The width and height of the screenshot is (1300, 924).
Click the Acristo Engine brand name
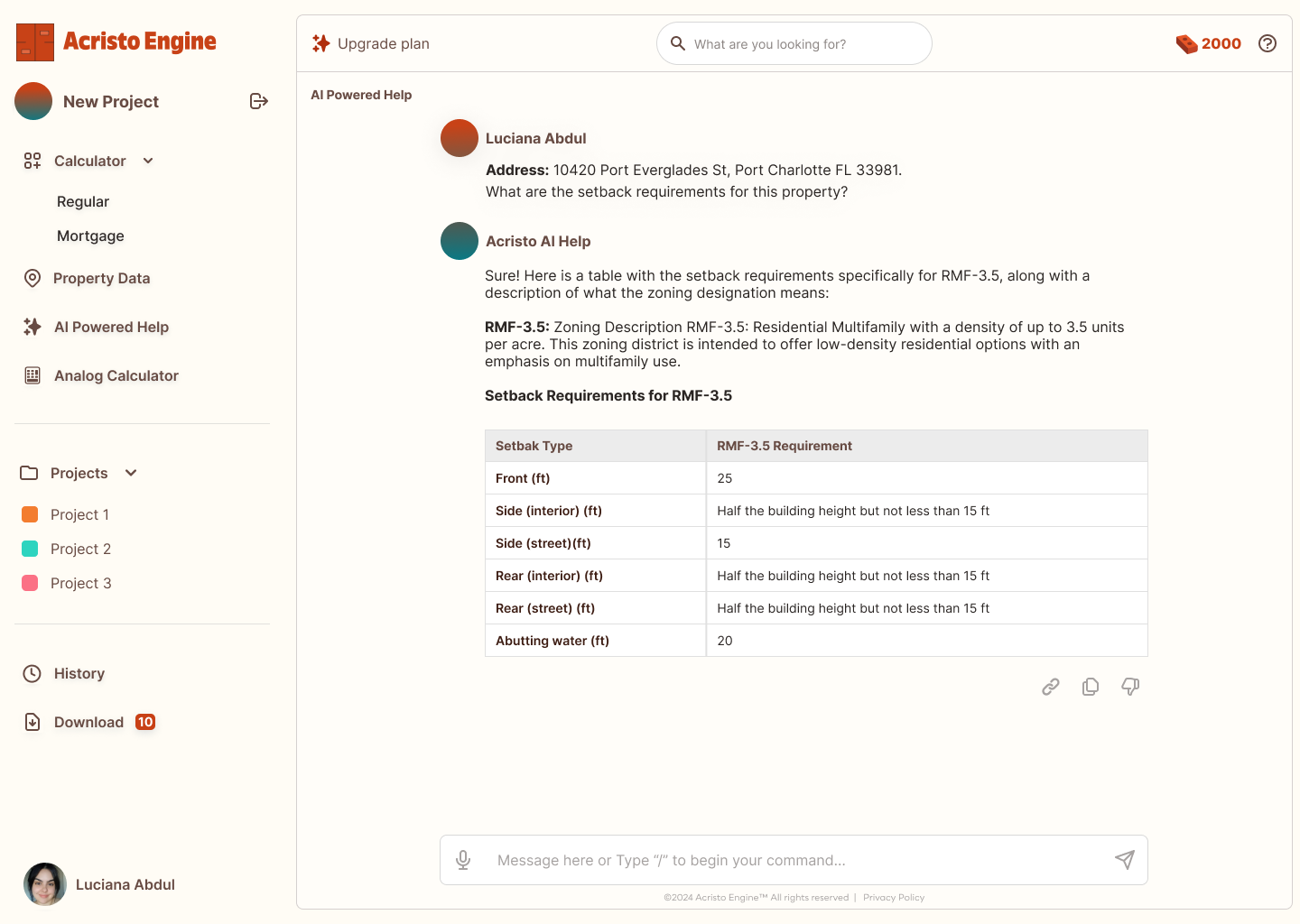coord(140,42)
